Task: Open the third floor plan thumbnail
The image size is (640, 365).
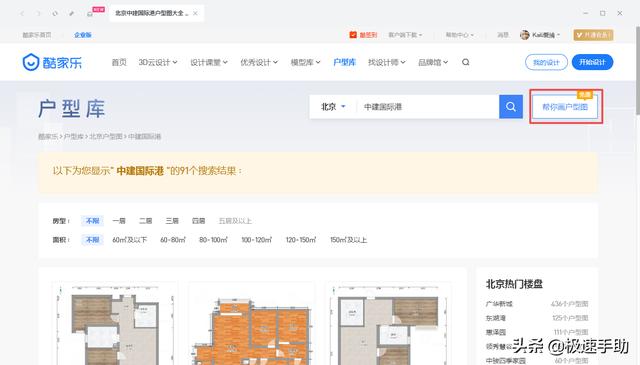Action: tap(388, 324)
